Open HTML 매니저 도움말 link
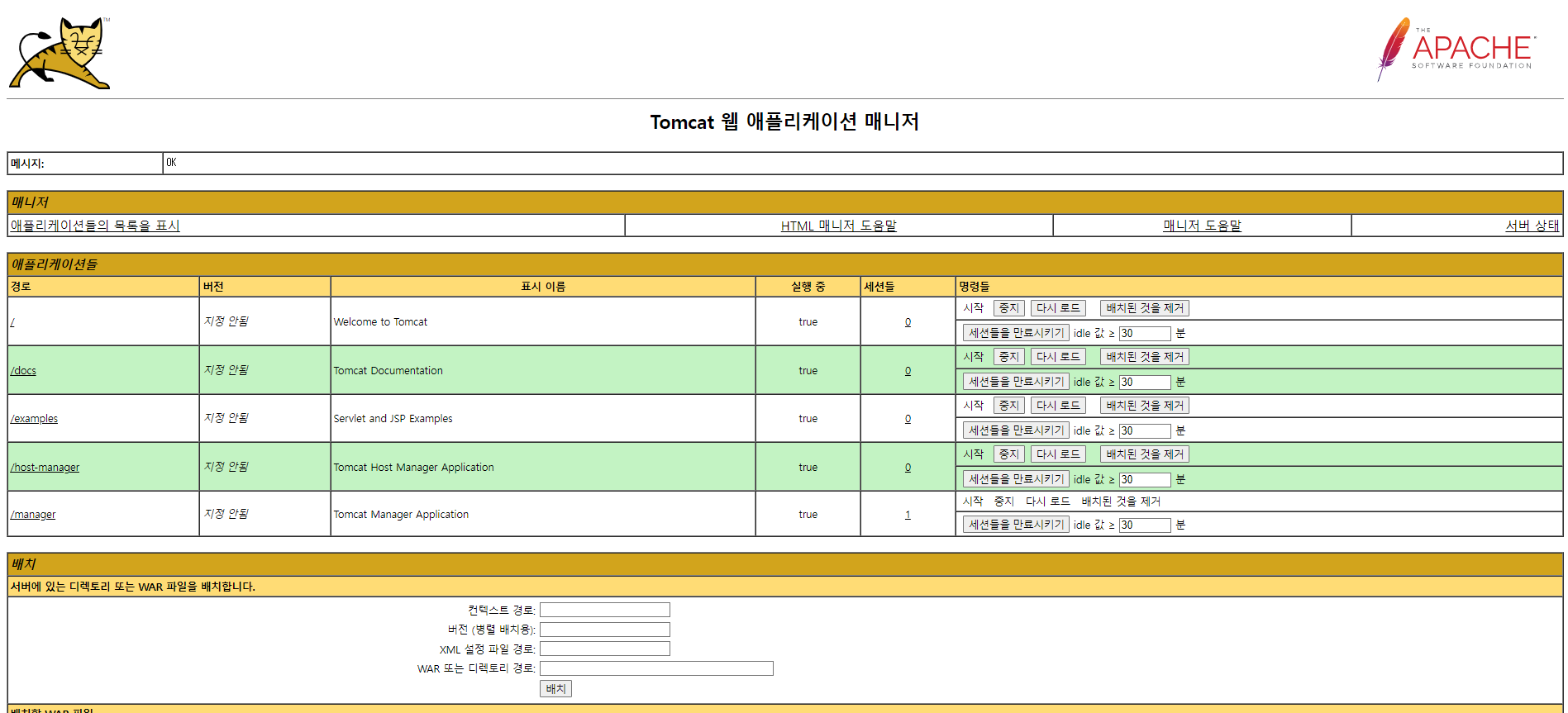The width and height of the screenshot is (1568, 713). (839, 226)
